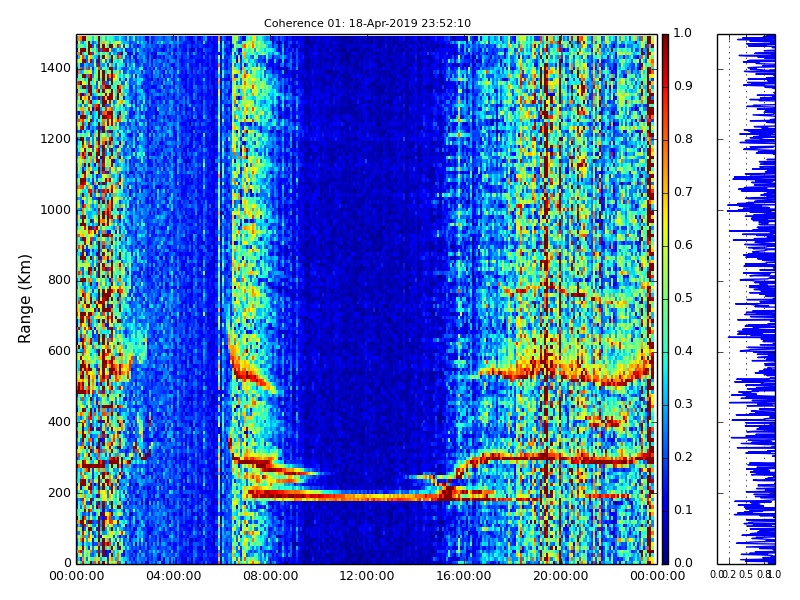Click the 800 range tick label
Image resolution: width=800 pixels, height=600 pixels.
coord(59,280)
